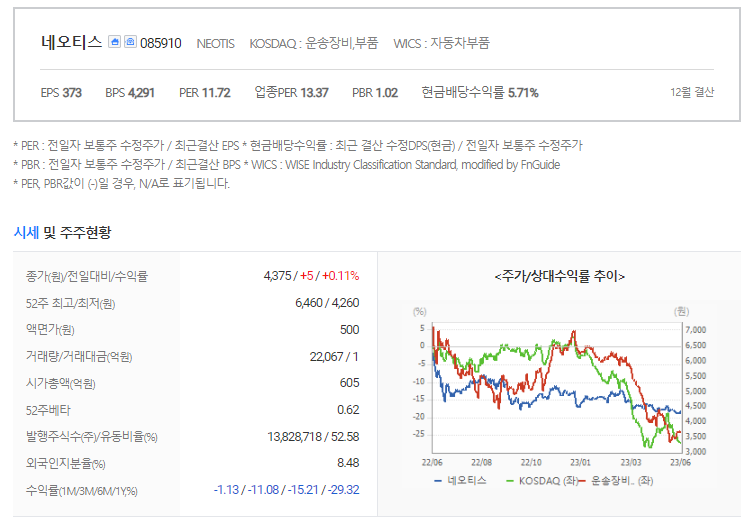Click the returns row -1.13 / -11.08 / -15.21 / -29.32
Viewport: 752px width, 522px height.
(286, 490)
